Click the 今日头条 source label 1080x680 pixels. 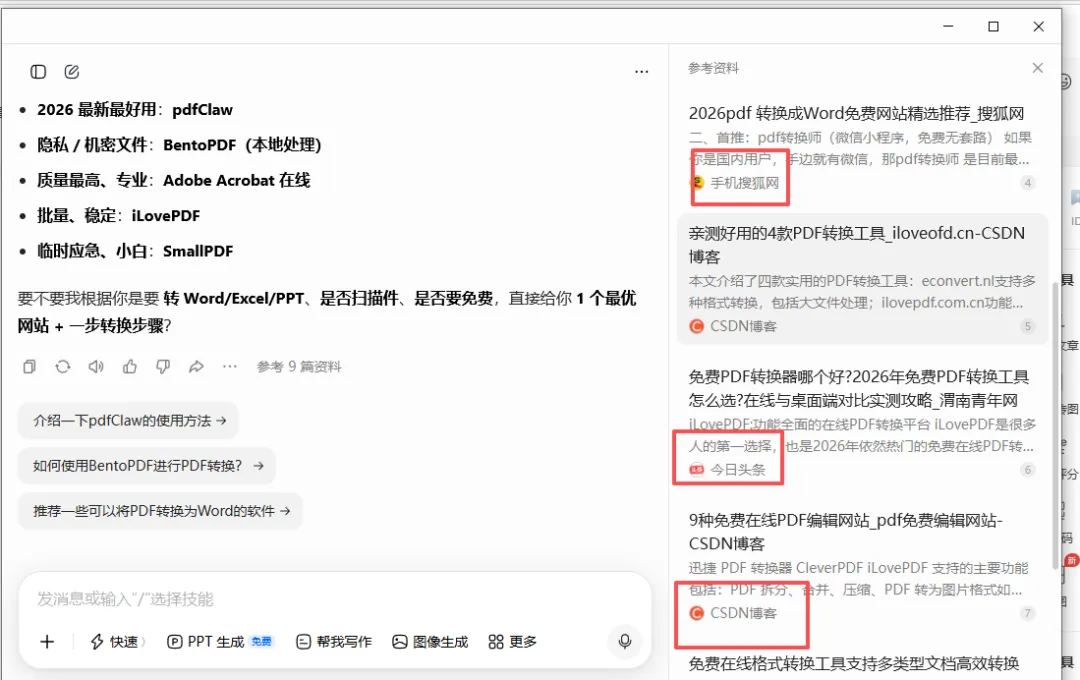point(738,470)
